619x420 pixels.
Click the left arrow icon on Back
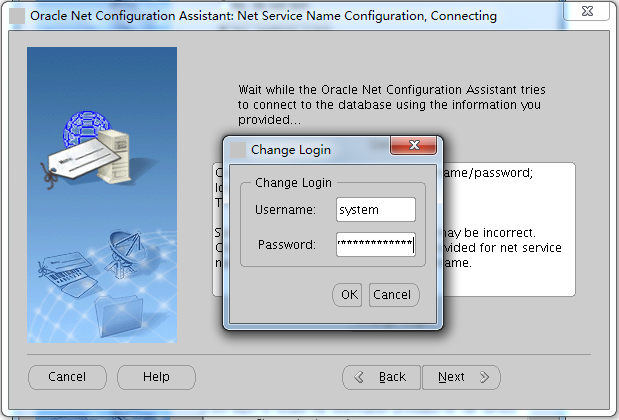[x=359, y=377]
